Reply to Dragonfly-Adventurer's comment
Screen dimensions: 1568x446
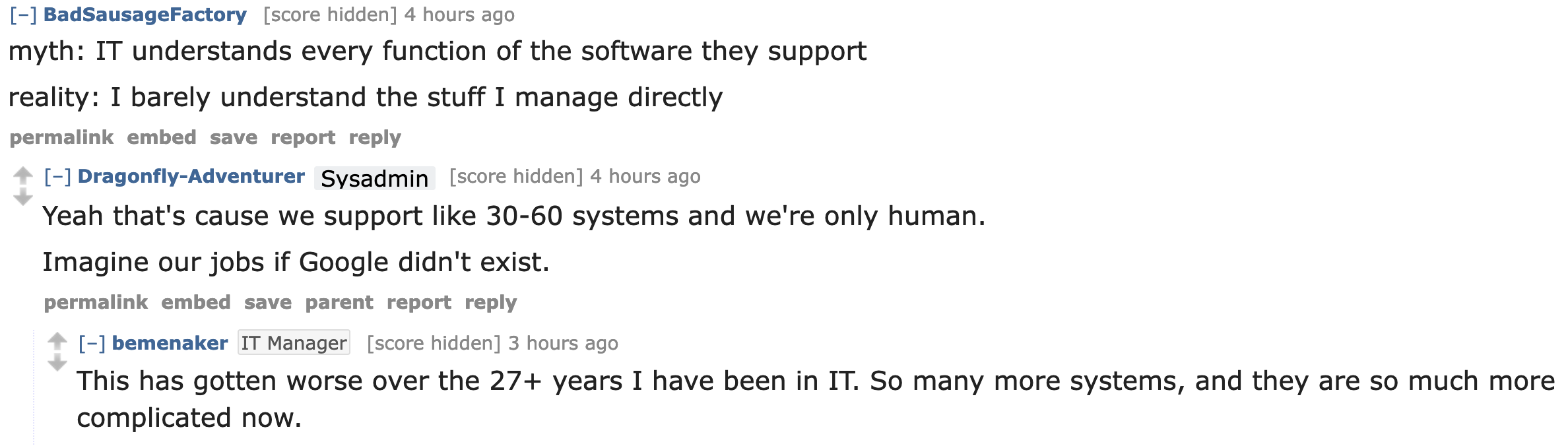pyautogui.click(x=490, y=302)
